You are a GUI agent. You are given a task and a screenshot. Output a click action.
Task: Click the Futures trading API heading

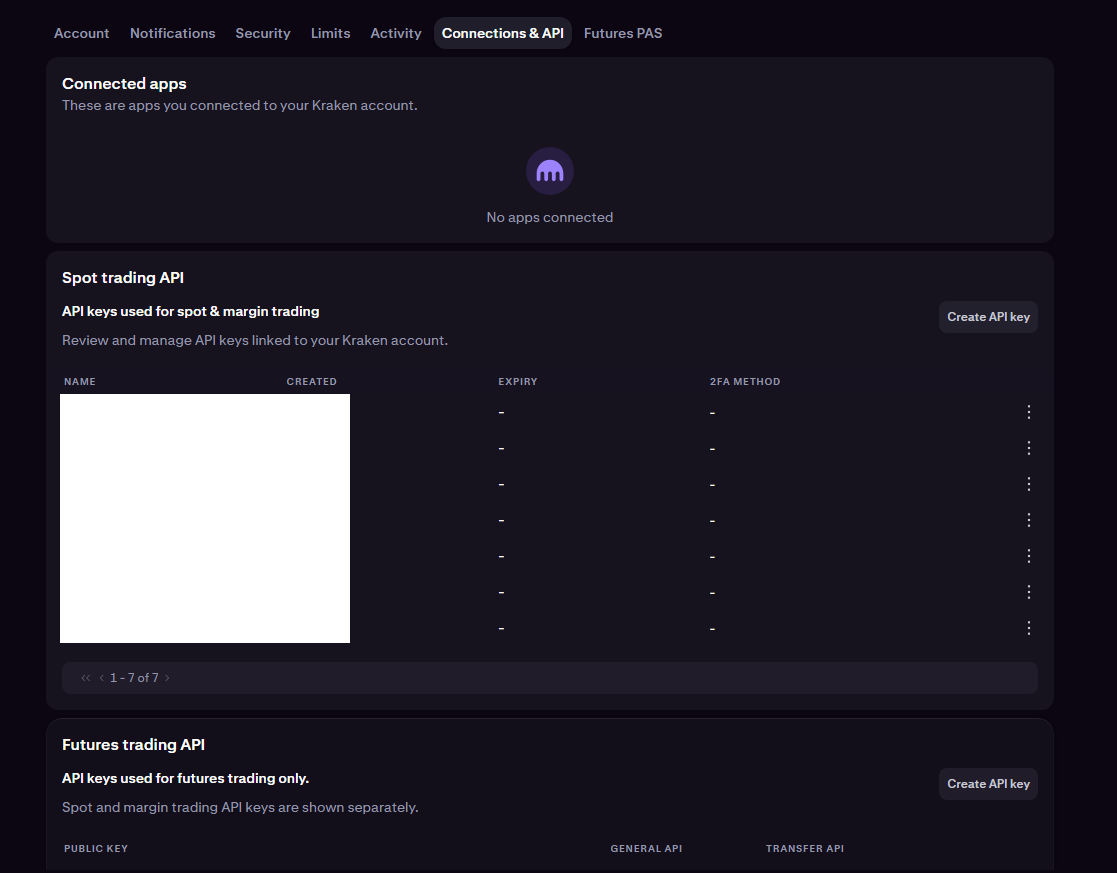coord(133,745)
